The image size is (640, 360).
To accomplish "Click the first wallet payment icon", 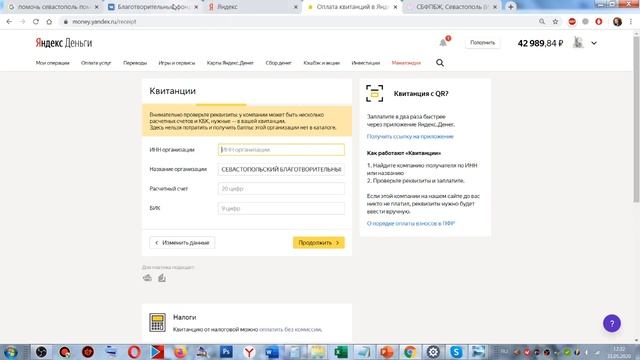I will [x=147, y=278].
